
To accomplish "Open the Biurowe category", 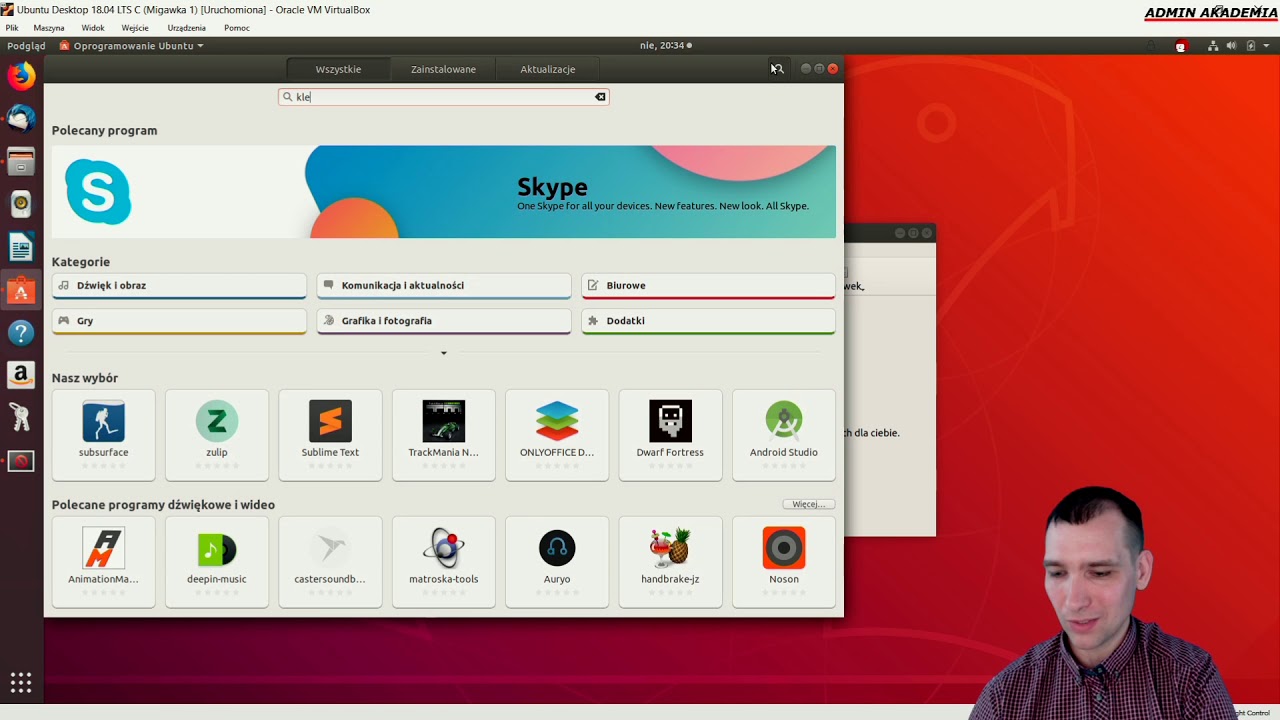I will click(708, 286).
